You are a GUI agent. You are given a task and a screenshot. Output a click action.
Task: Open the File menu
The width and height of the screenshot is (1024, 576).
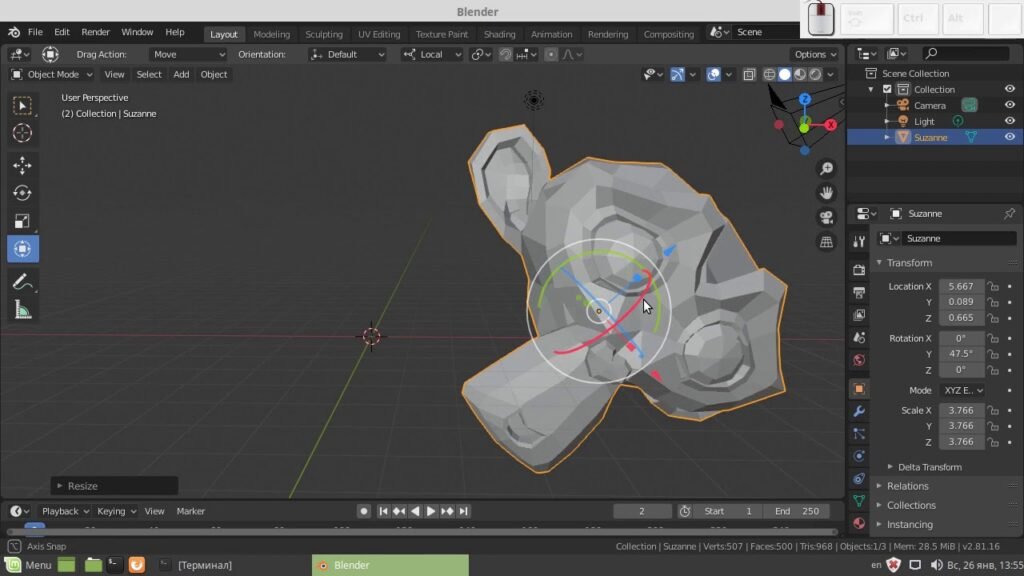(x=35, y=32)
